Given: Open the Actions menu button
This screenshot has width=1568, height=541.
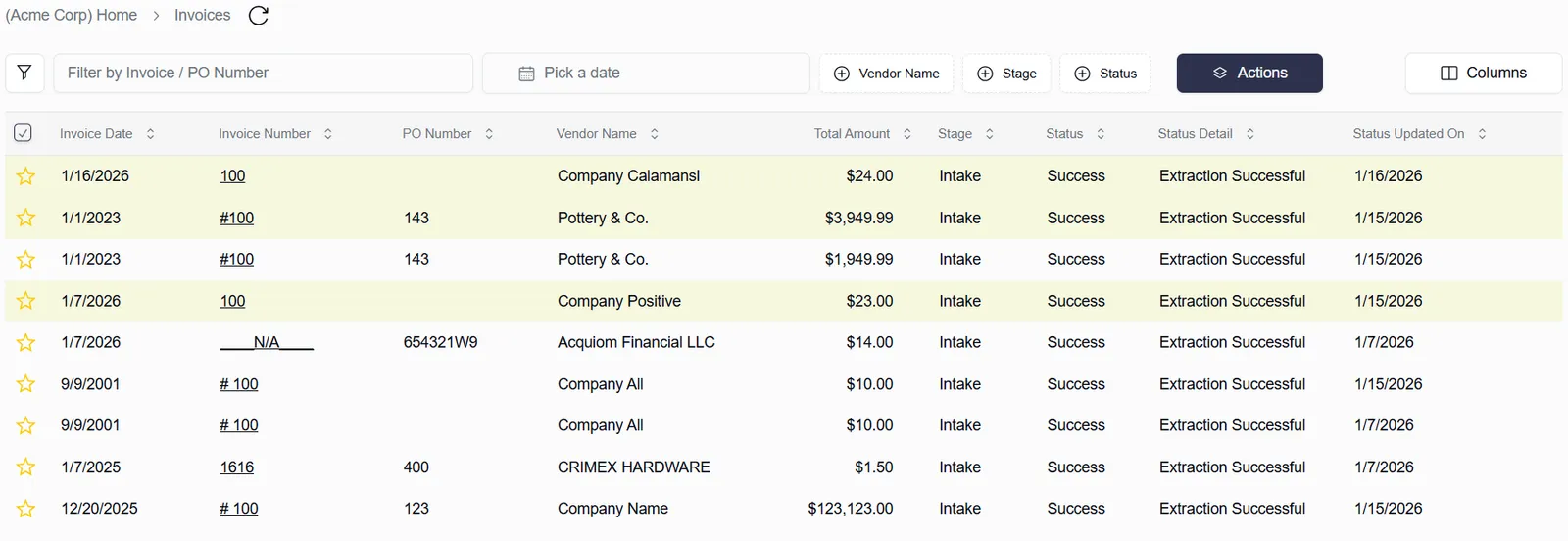Looking at the screenshot, I should (x=1249, y=74).
